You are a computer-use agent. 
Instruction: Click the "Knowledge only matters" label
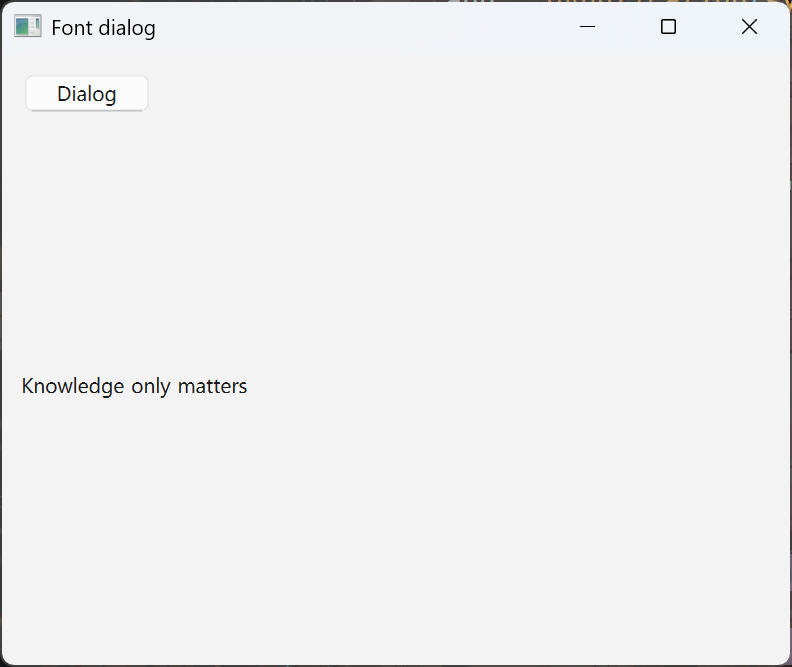point(134,386)
